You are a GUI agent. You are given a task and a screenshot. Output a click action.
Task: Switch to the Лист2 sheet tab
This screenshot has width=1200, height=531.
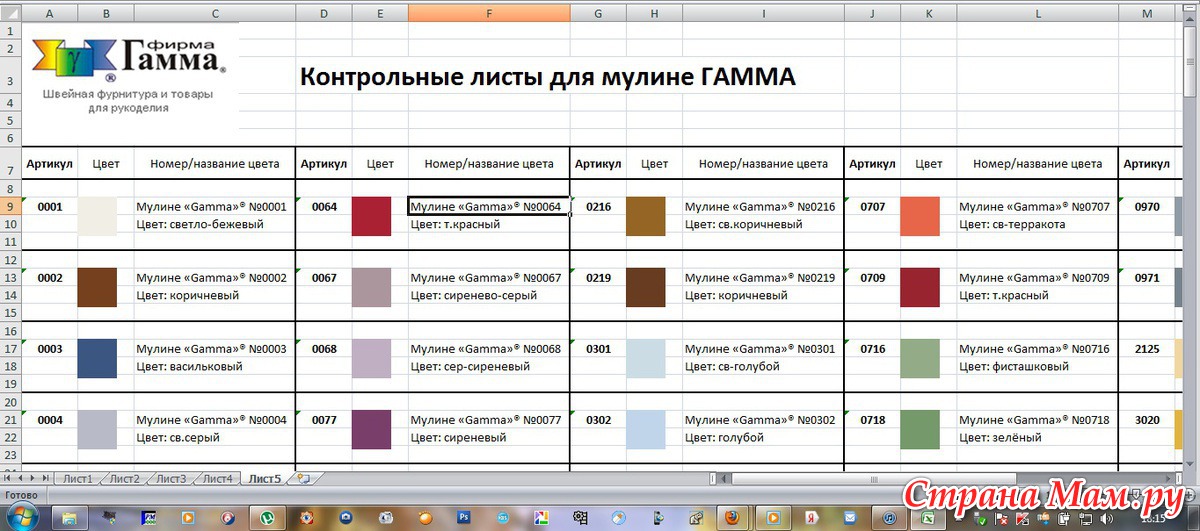point(125,479)
